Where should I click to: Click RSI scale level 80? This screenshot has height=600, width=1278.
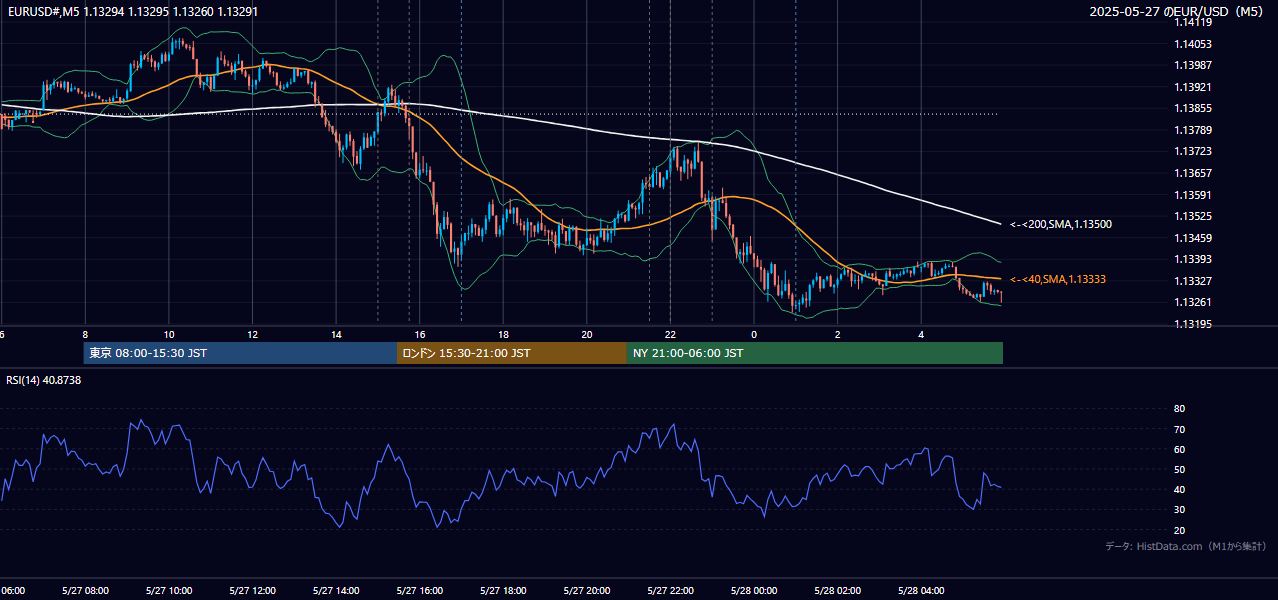point(1179,409)
